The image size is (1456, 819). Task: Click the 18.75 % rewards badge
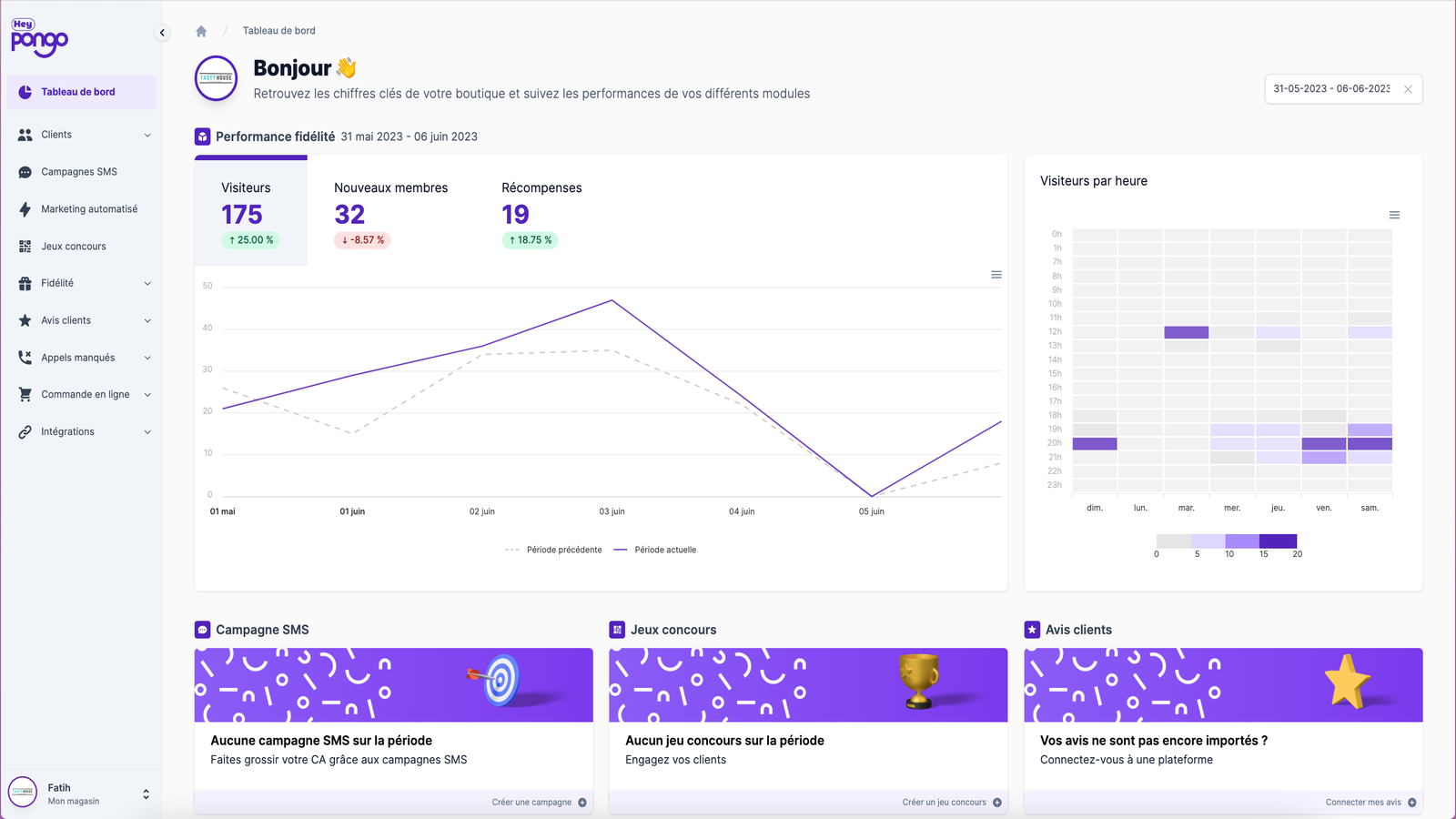click(530, 240)
